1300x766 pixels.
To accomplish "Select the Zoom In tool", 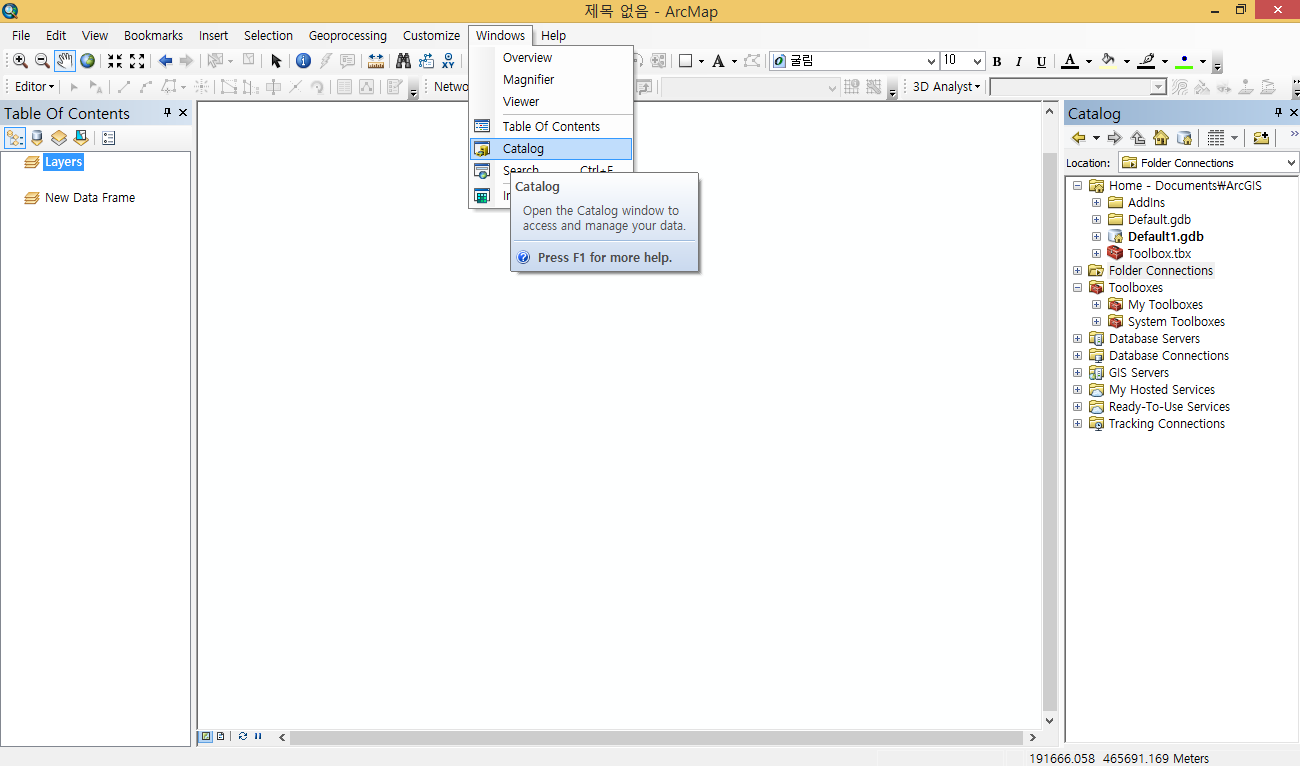I will (x=20, y=61).
